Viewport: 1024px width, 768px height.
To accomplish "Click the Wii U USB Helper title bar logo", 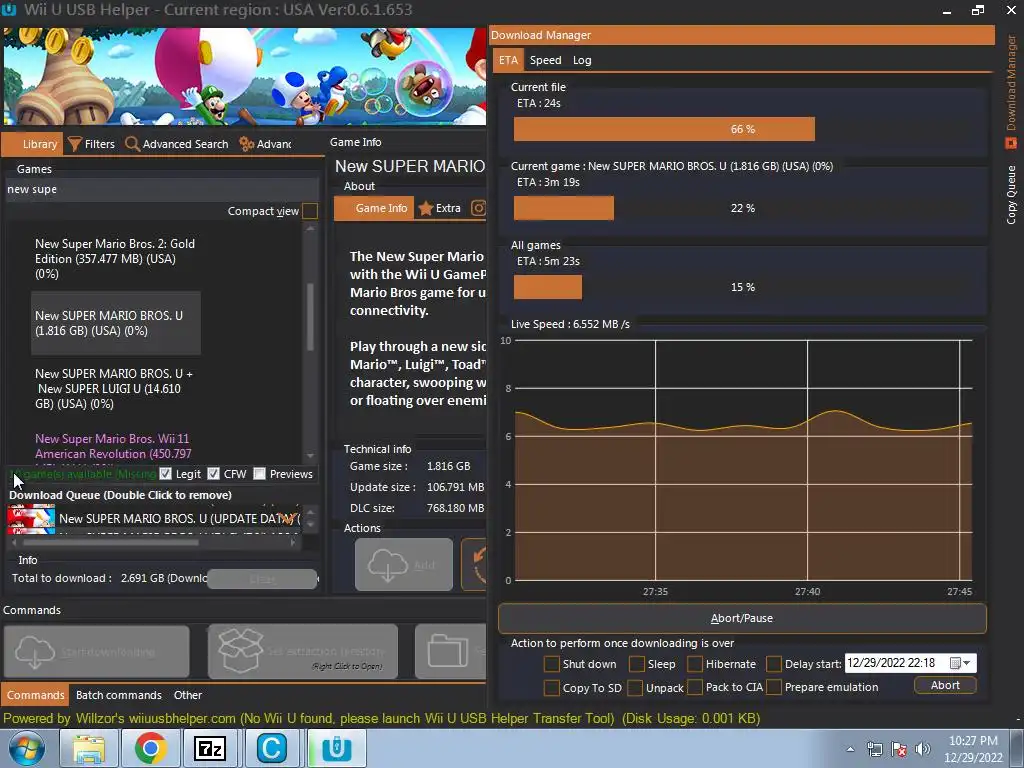I will 9,9.
